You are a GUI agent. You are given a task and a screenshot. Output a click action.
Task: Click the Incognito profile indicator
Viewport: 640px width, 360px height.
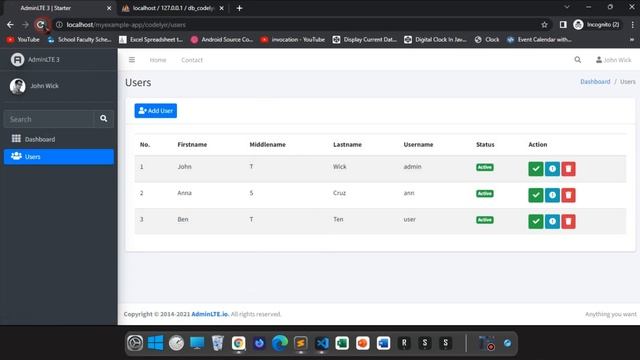click(597, 25)
